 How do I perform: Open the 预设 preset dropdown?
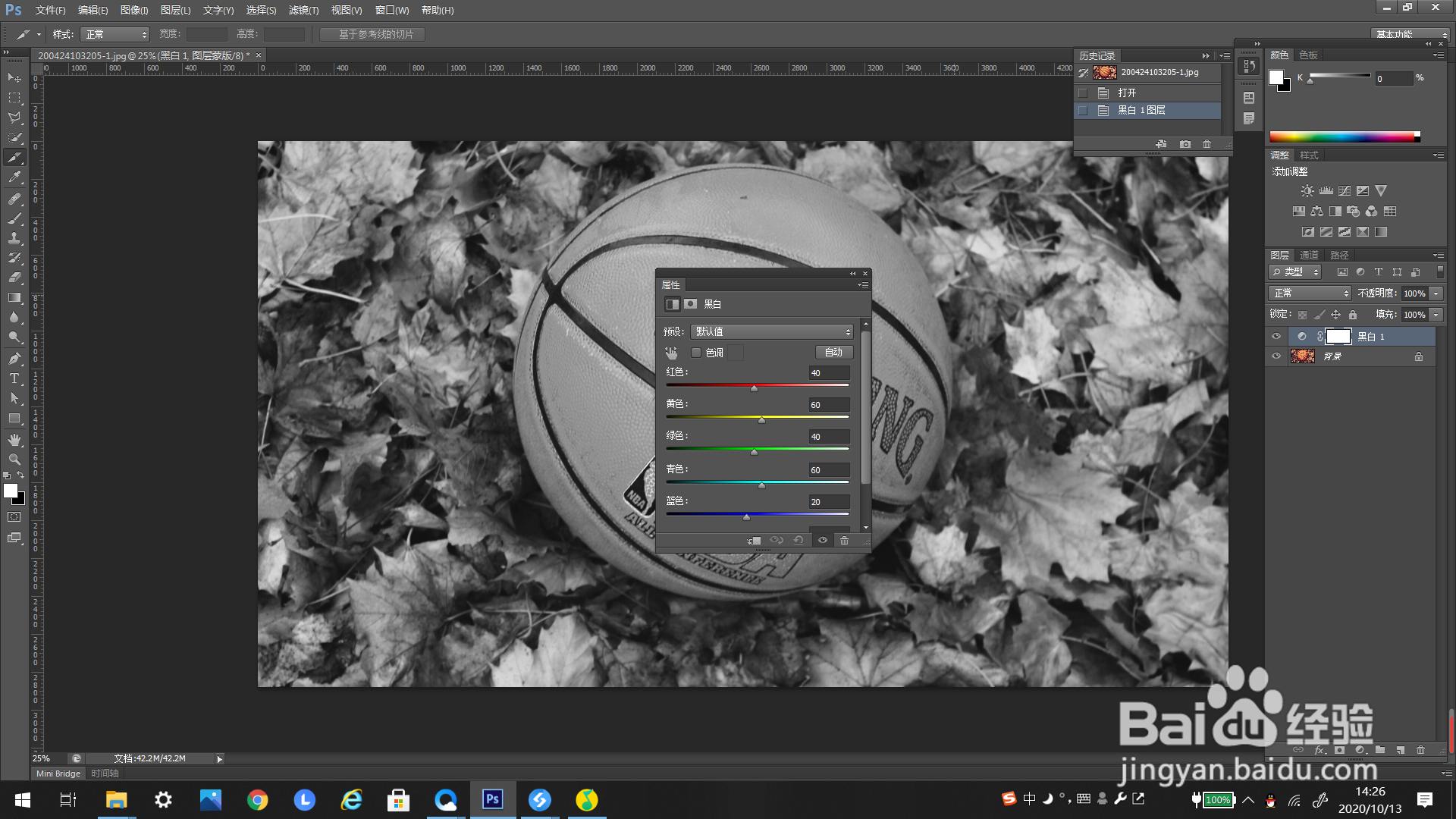pyautogui.click(x=772, y=332)
